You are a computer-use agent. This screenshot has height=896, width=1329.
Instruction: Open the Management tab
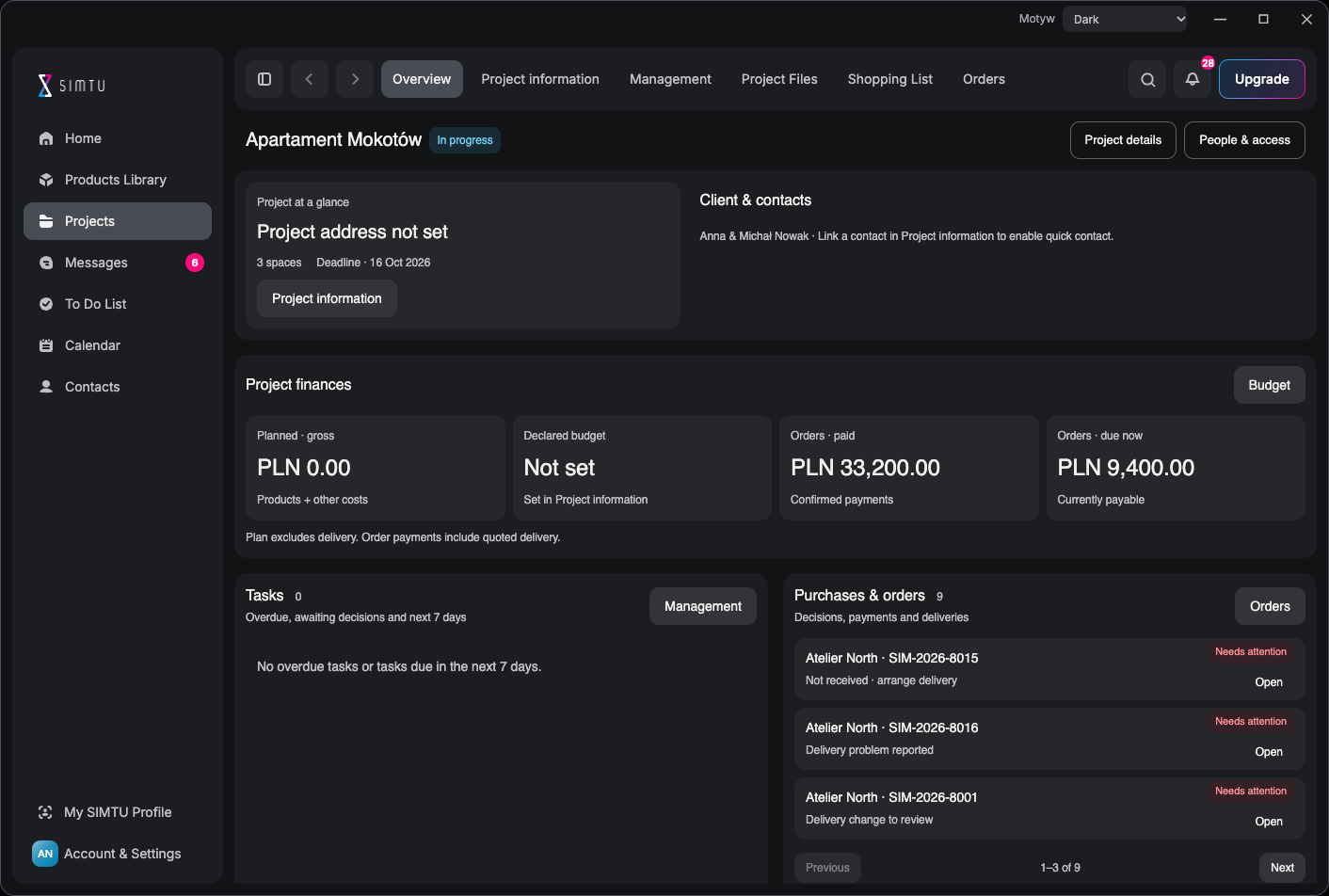click(x=670, y=79)
